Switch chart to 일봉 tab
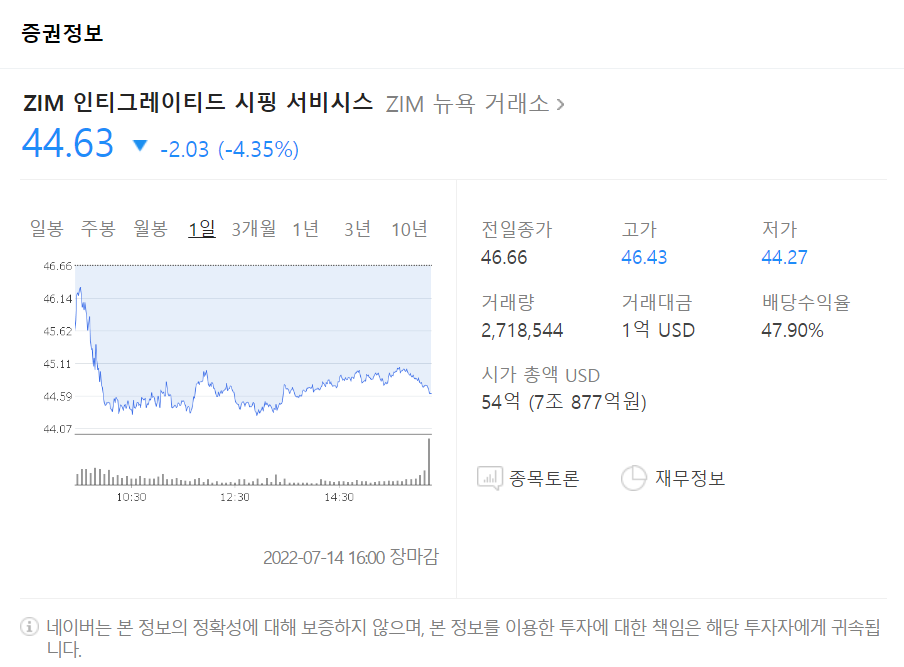Screen dimensions: 904x667 click(47, 229)
